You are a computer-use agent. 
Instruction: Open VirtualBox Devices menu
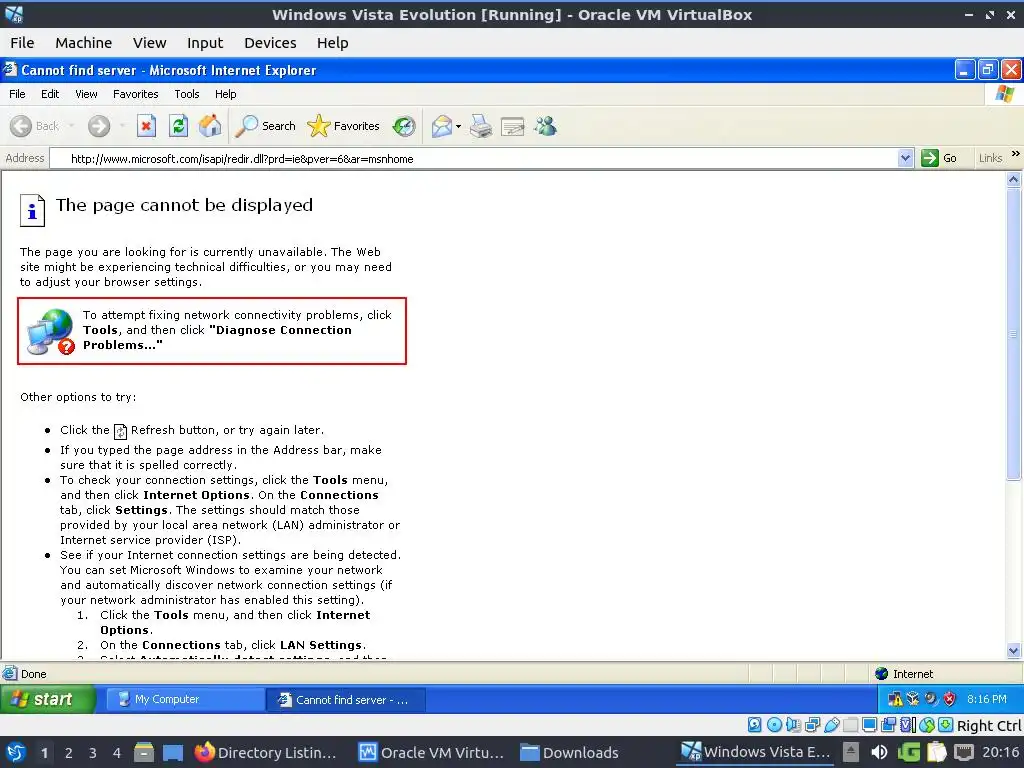click(x=270, y=43)
